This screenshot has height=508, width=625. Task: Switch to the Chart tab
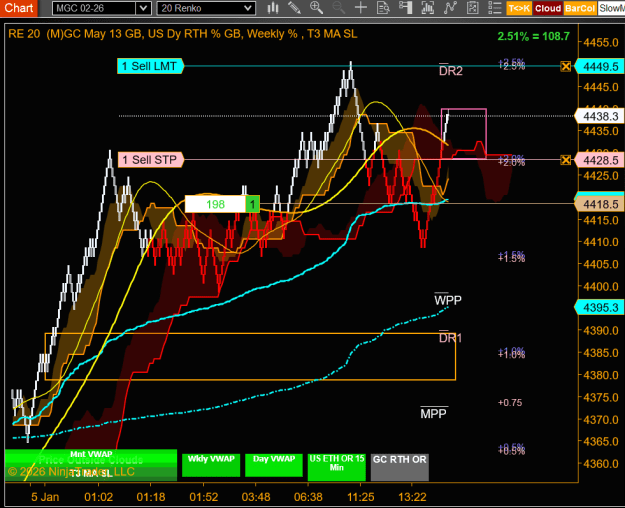click(18, 8)
